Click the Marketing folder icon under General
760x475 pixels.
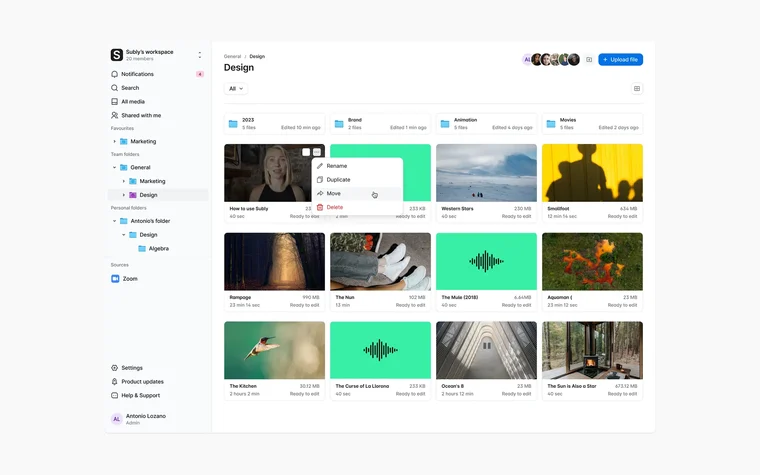coord(133,181)
